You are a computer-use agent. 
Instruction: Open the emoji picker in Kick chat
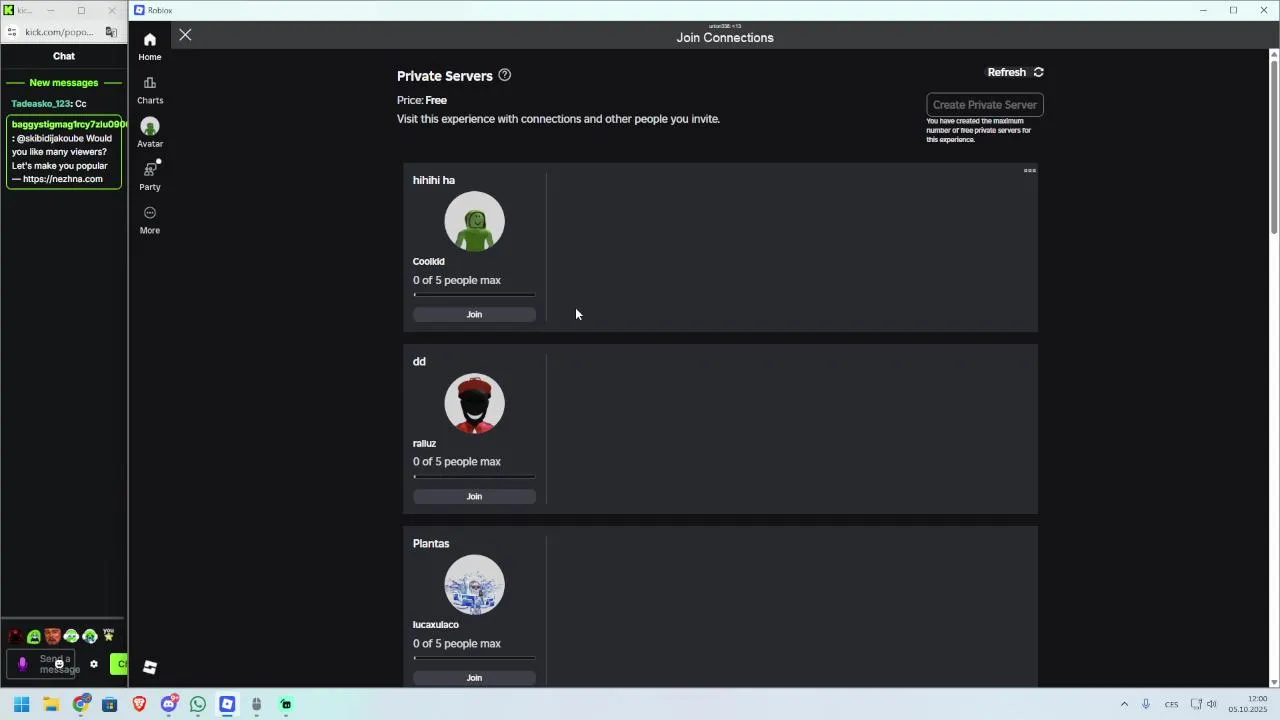(x=59, y=664)
